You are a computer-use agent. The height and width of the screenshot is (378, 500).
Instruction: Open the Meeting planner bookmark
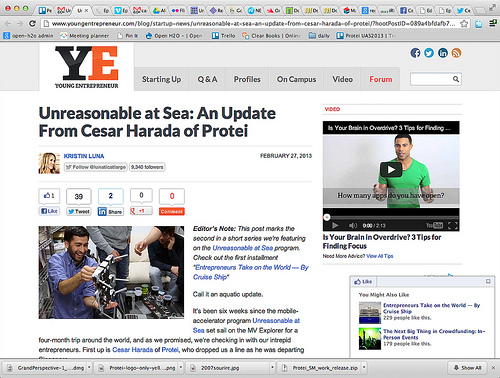pos(84,36)
